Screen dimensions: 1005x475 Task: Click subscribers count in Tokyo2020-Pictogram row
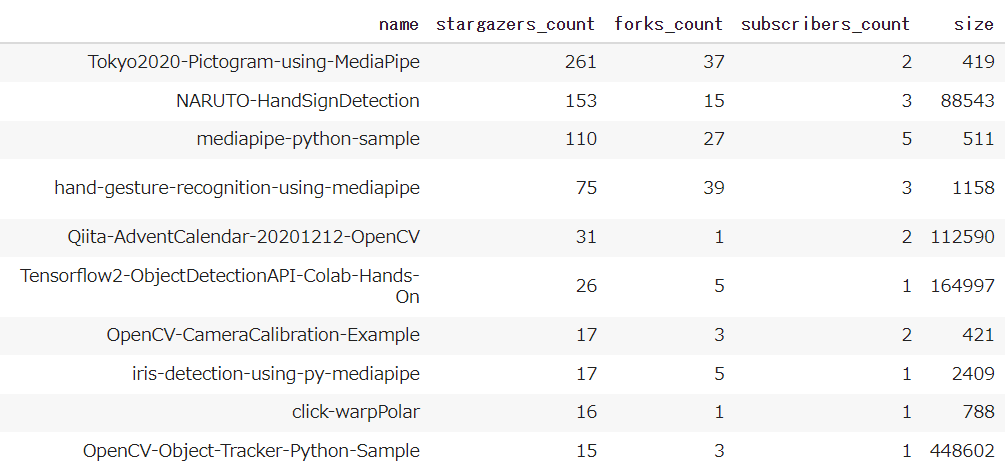(906, 62)
